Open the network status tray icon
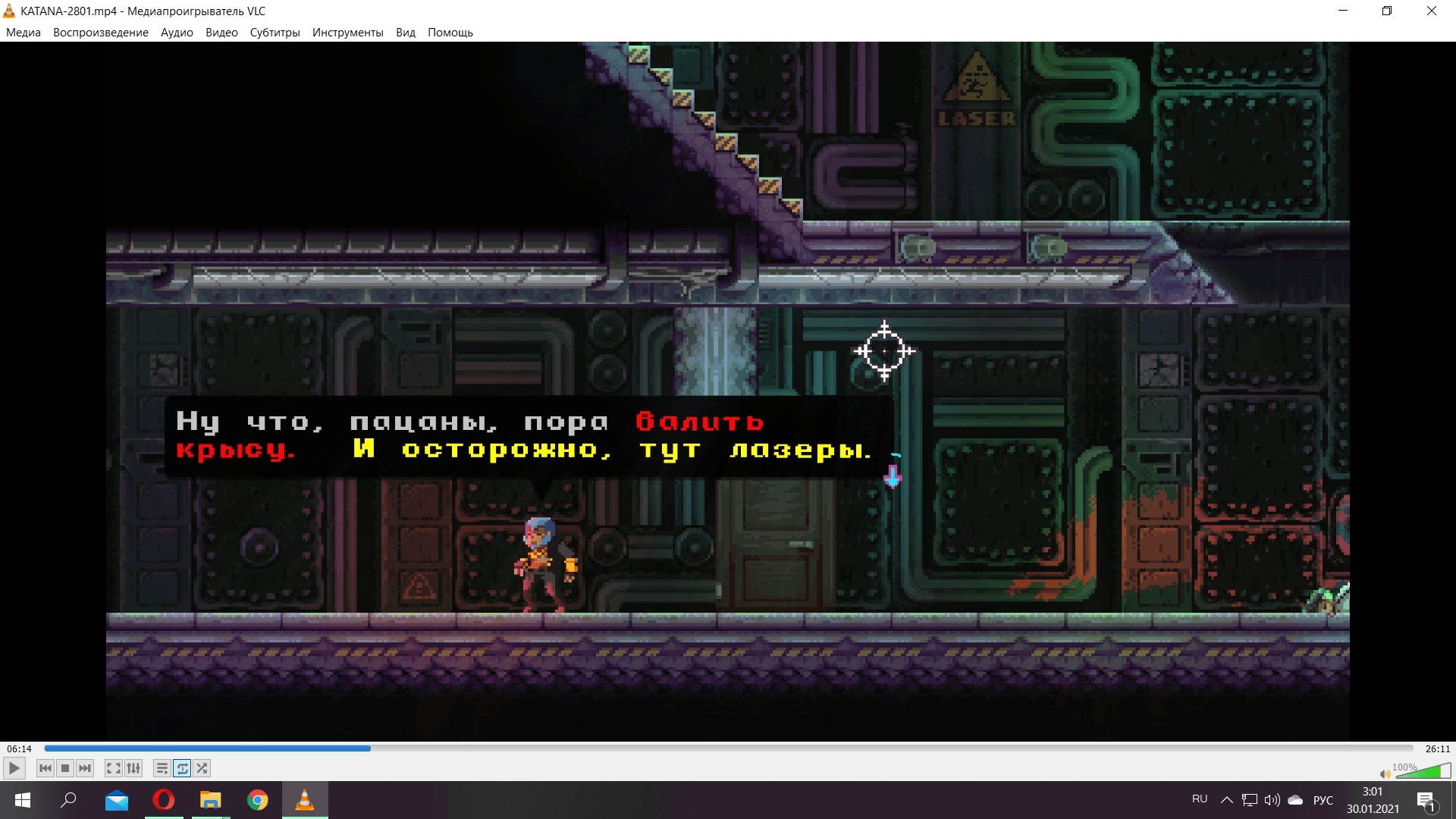The image size is (1456, 819). 1250,800
